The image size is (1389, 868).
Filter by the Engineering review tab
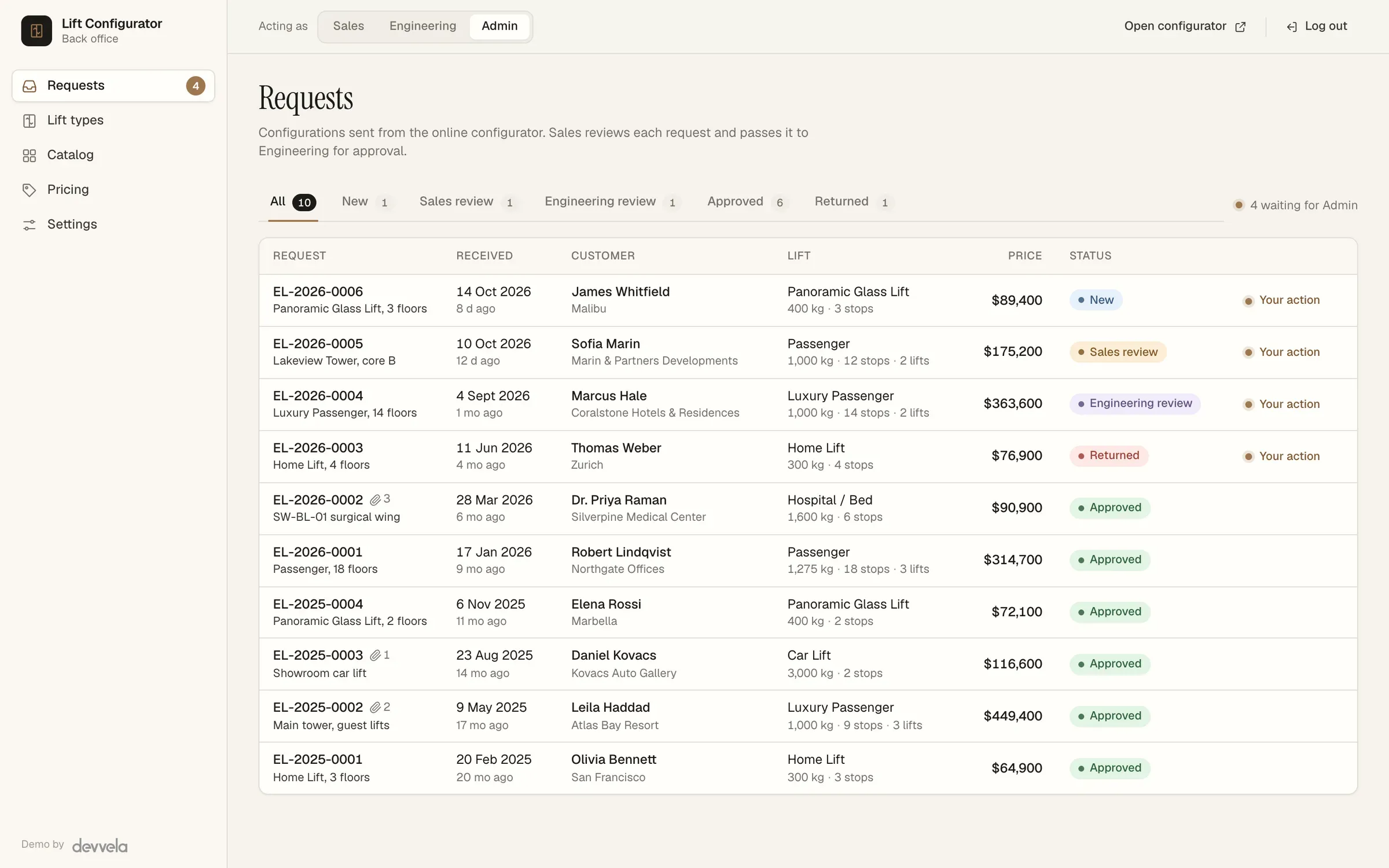pyautogui.click(x=613, y=201)
